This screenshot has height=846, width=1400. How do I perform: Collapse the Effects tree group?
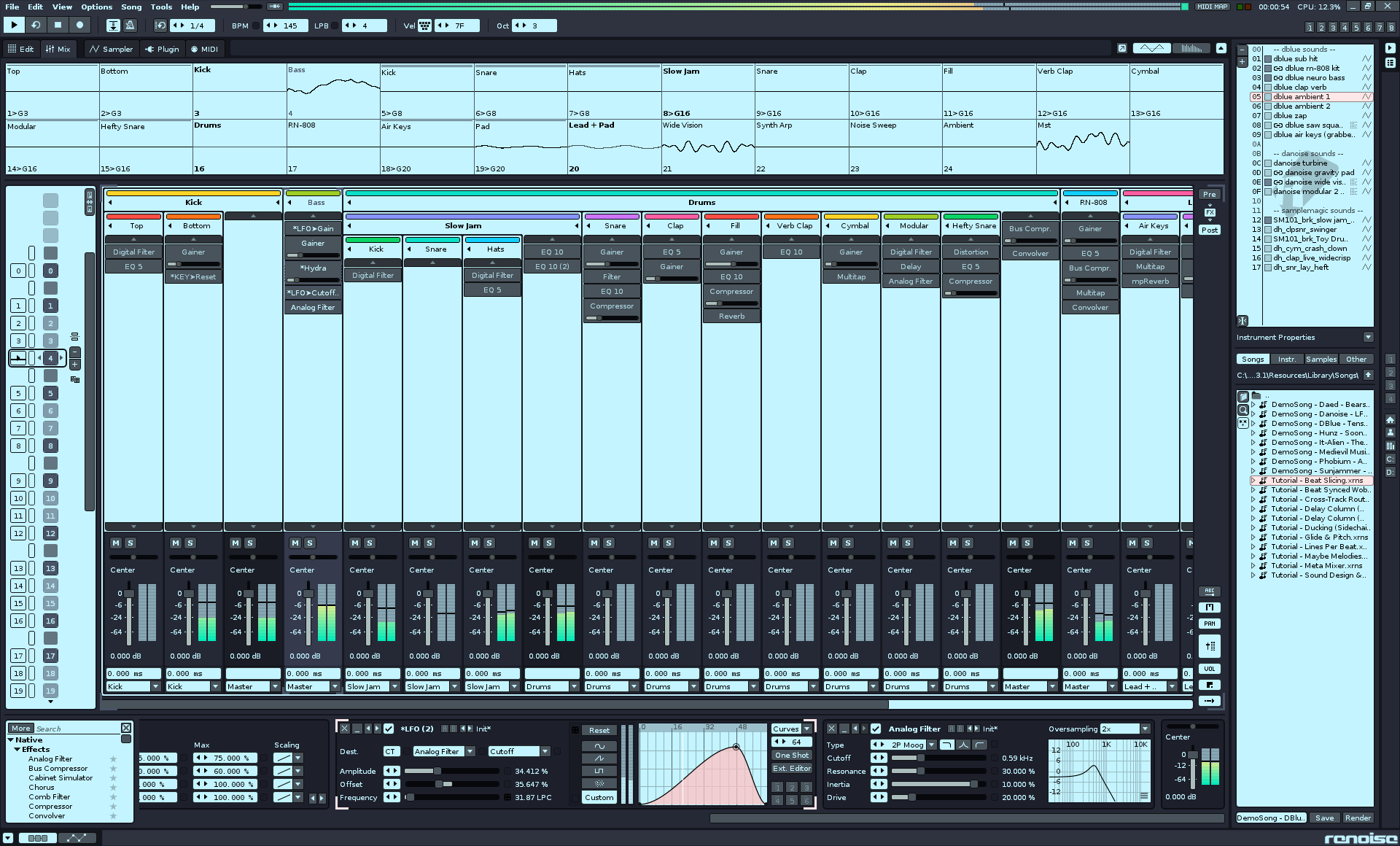(x=17, y=749)
